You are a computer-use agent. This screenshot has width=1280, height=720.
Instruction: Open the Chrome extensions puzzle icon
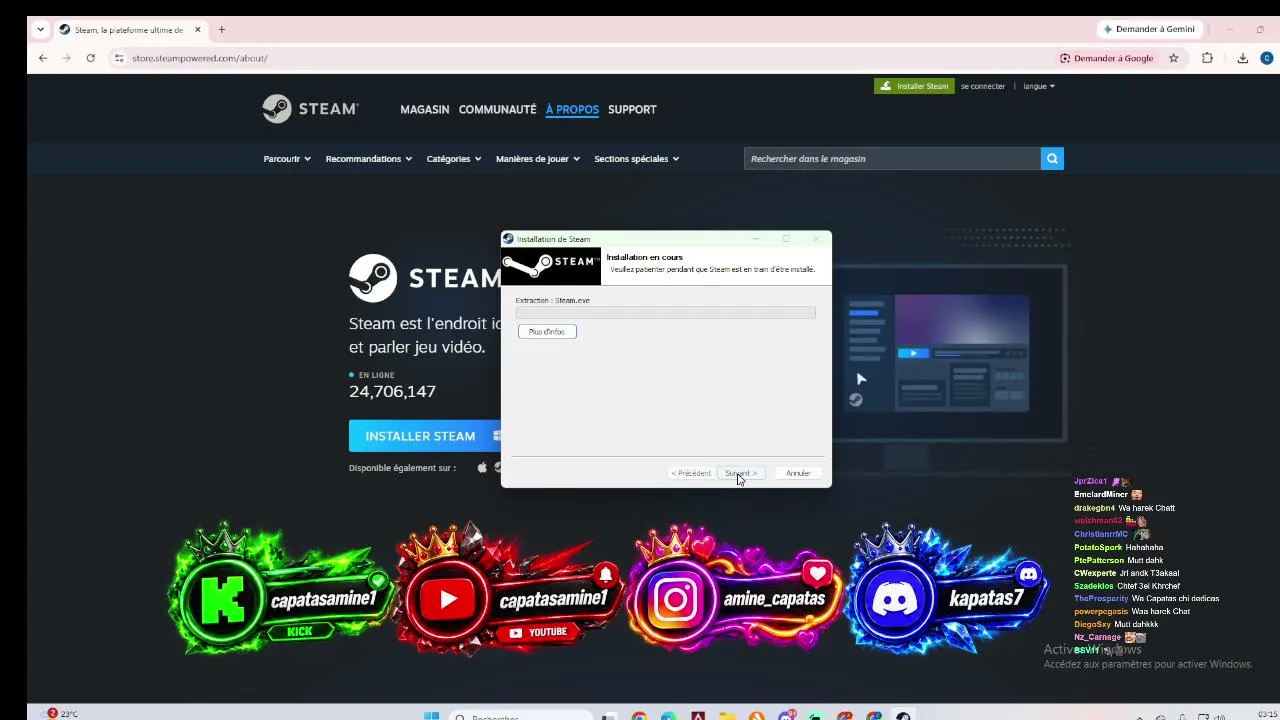(1207, 58)
